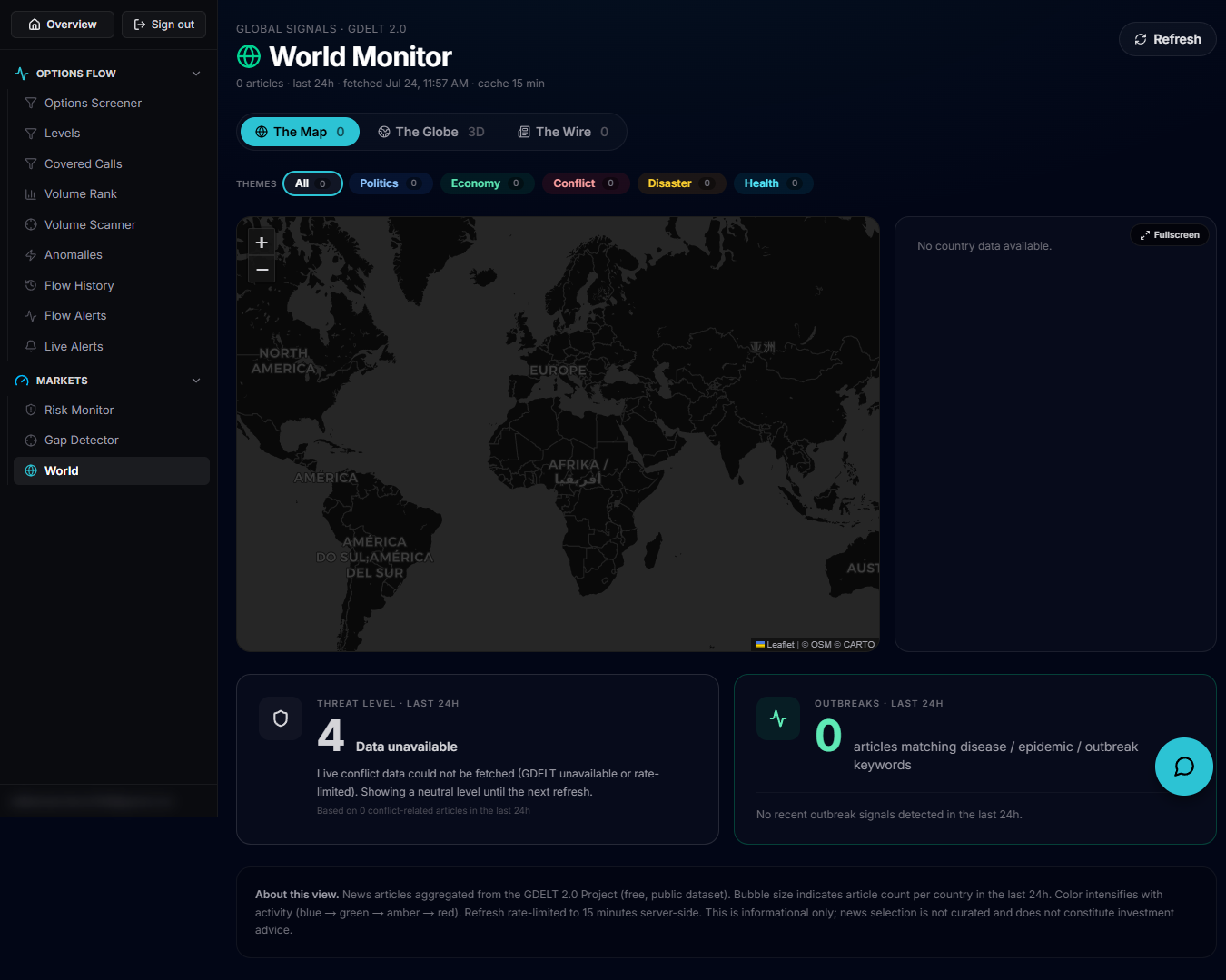Viewport: 1226px width, 980px height.
Task: Switch to The Globe 3D tab
Action: click(x=431, y=132)
